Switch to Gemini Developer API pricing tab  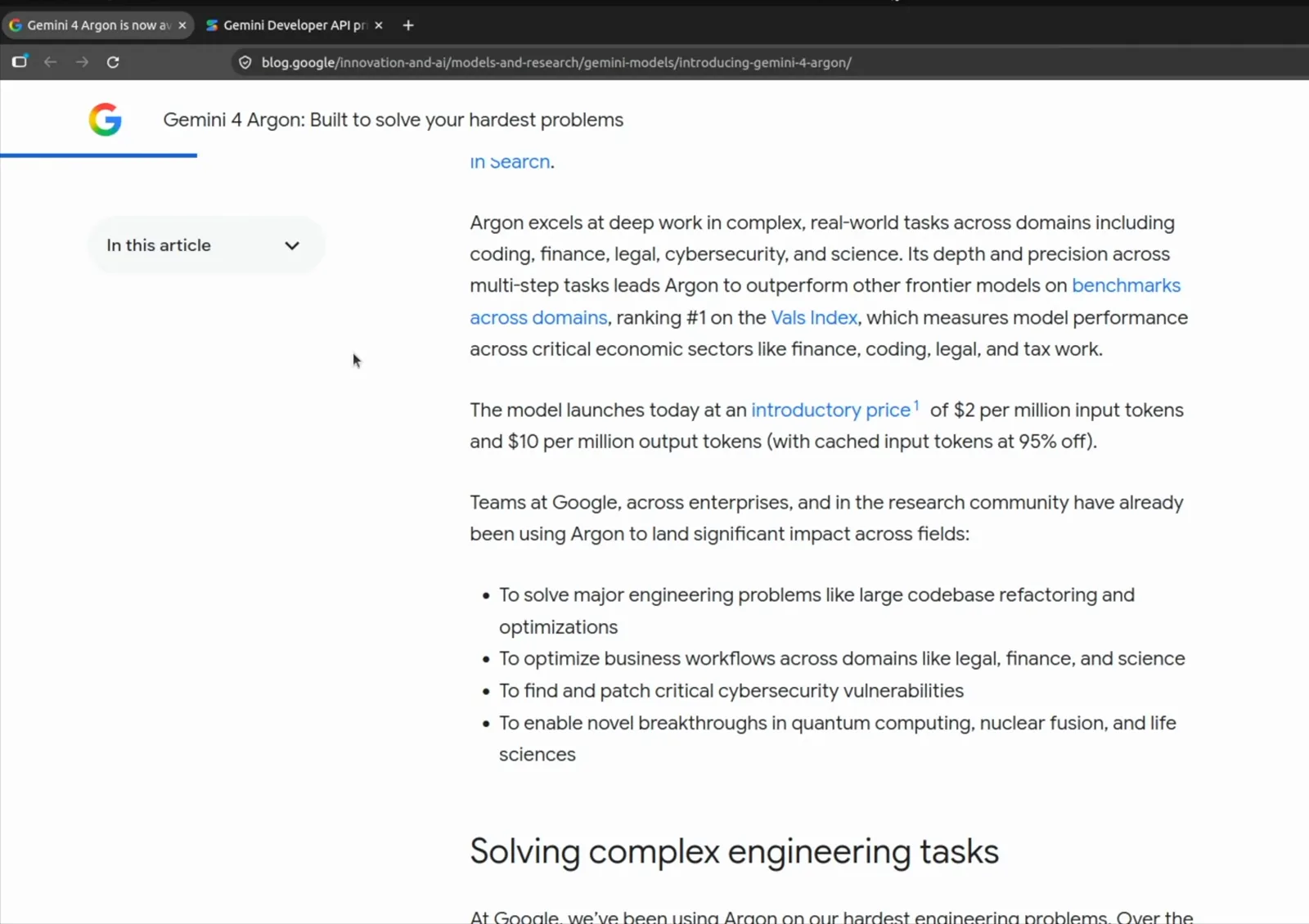294,25
